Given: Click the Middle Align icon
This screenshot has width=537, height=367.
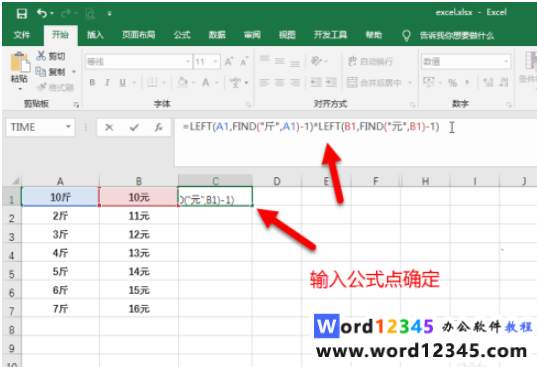Looking at the screenshot, I should (x=279, y=62).
